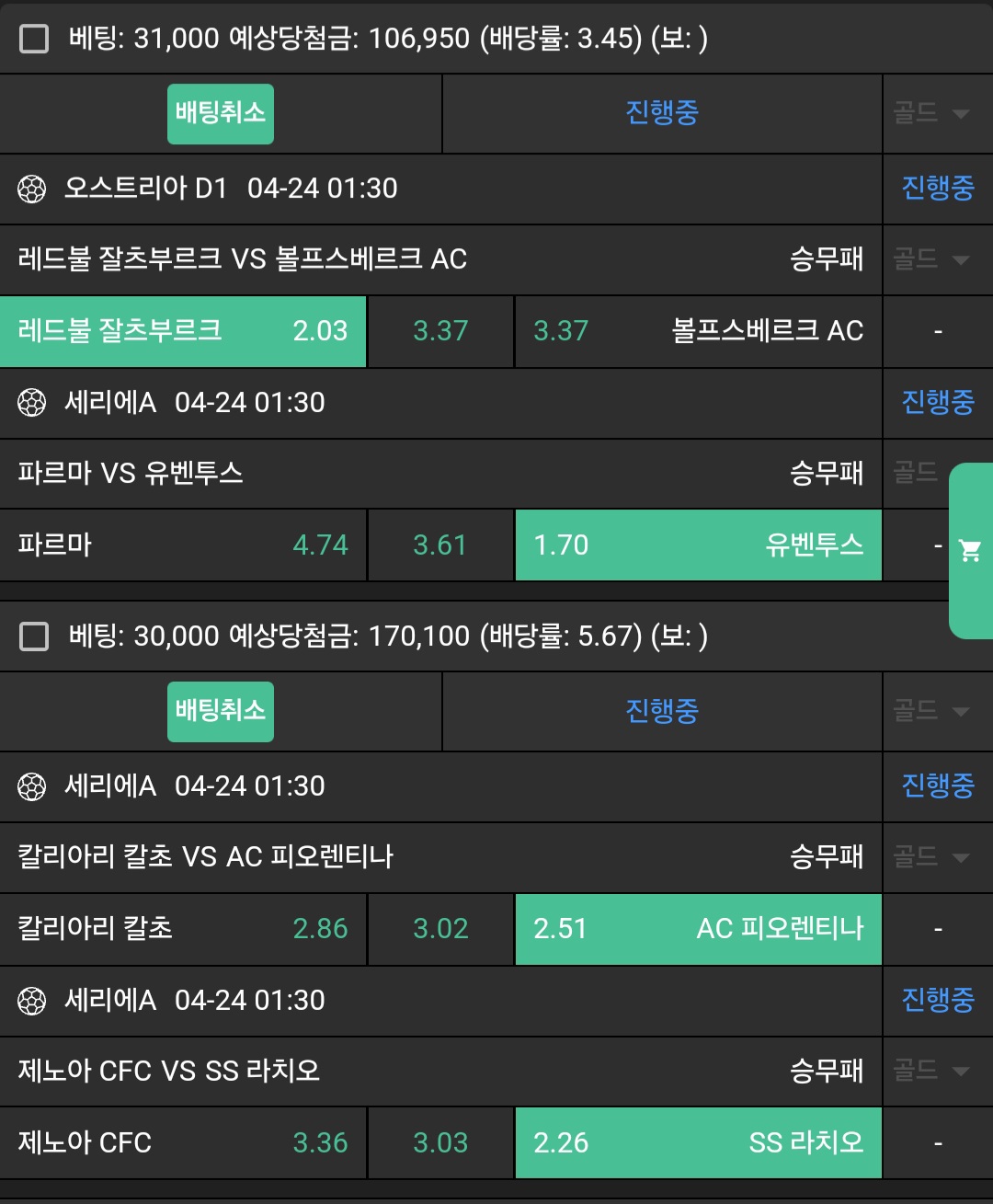Click soccer ball icon for 파르마 match league

point(32,403)
